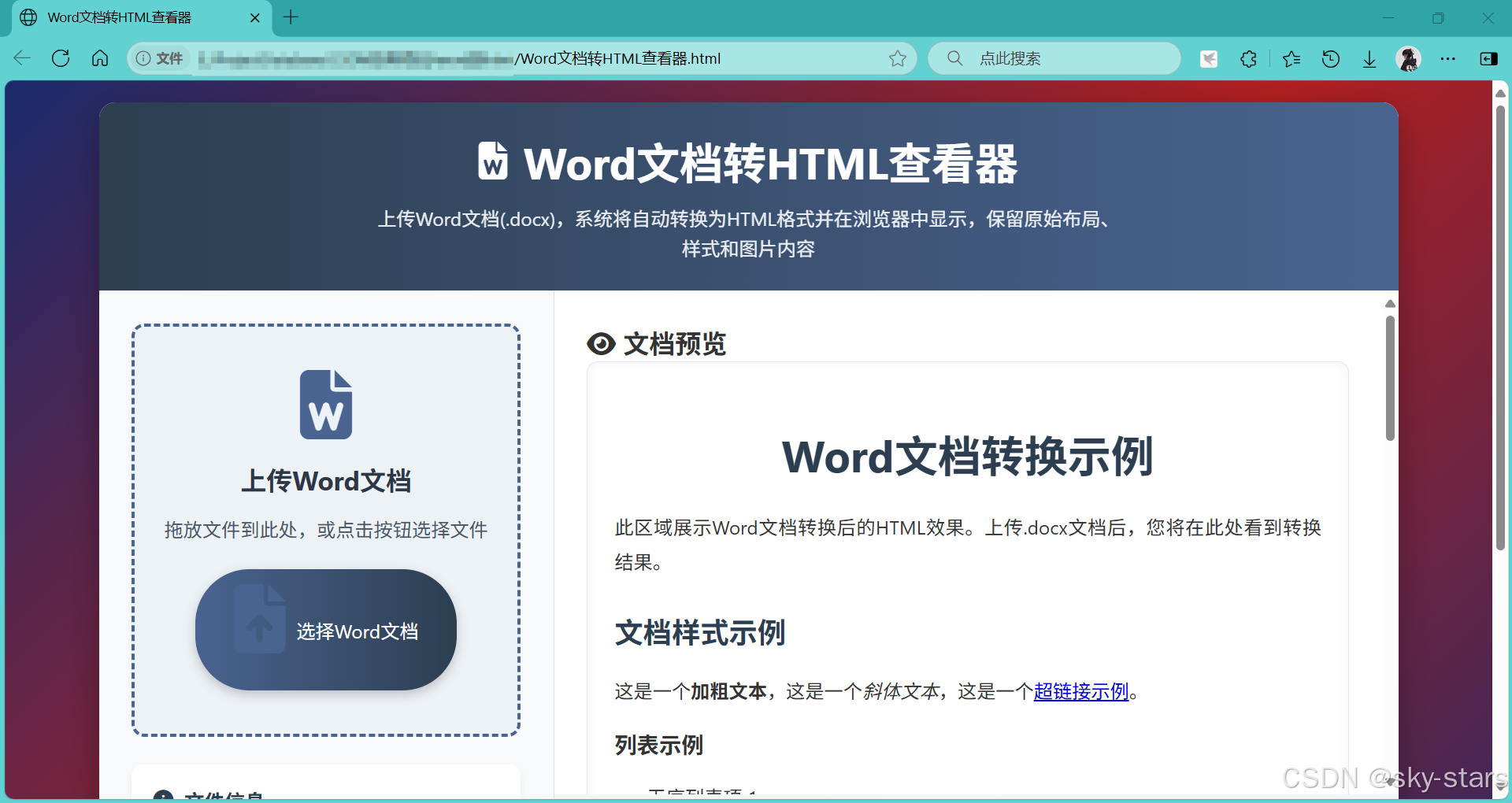Click the 文档预览 heading text
Viewport: 1512px width, 803px height.
674,344
